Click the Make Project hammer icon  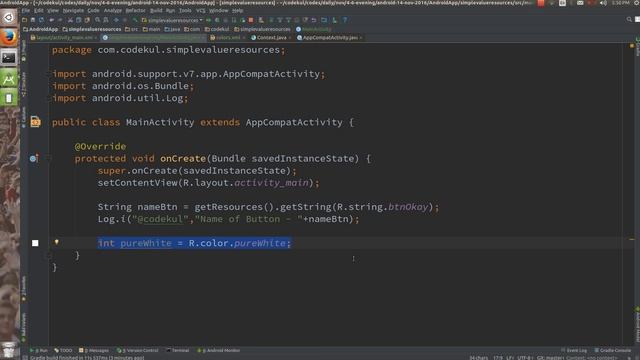[x=135, y=20]
